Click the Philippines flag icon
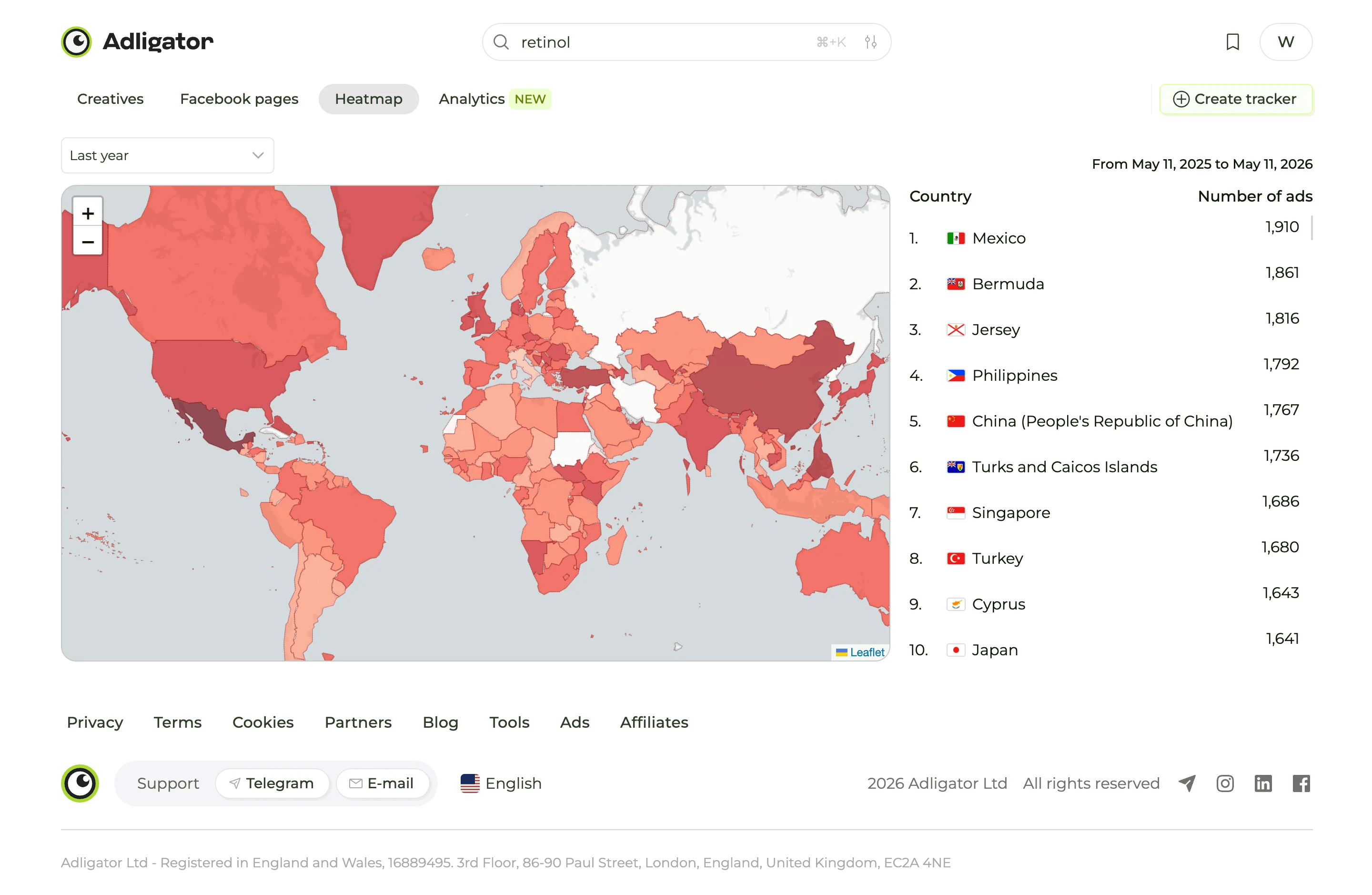The width and height of the screenshot is (1372, 895). (x=955, y=376)
